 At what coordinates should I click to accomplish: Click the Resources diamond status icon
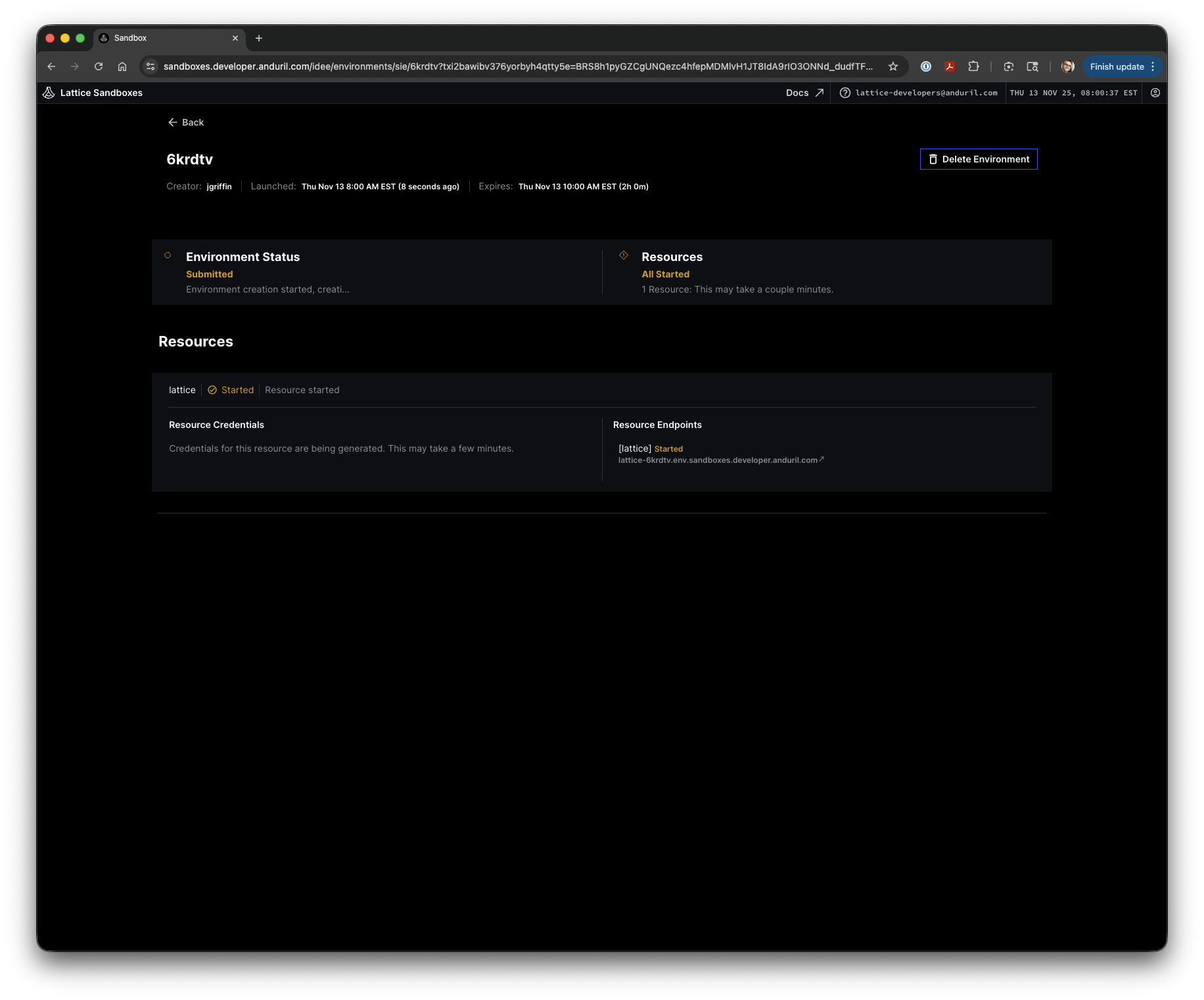click(624, 255)
